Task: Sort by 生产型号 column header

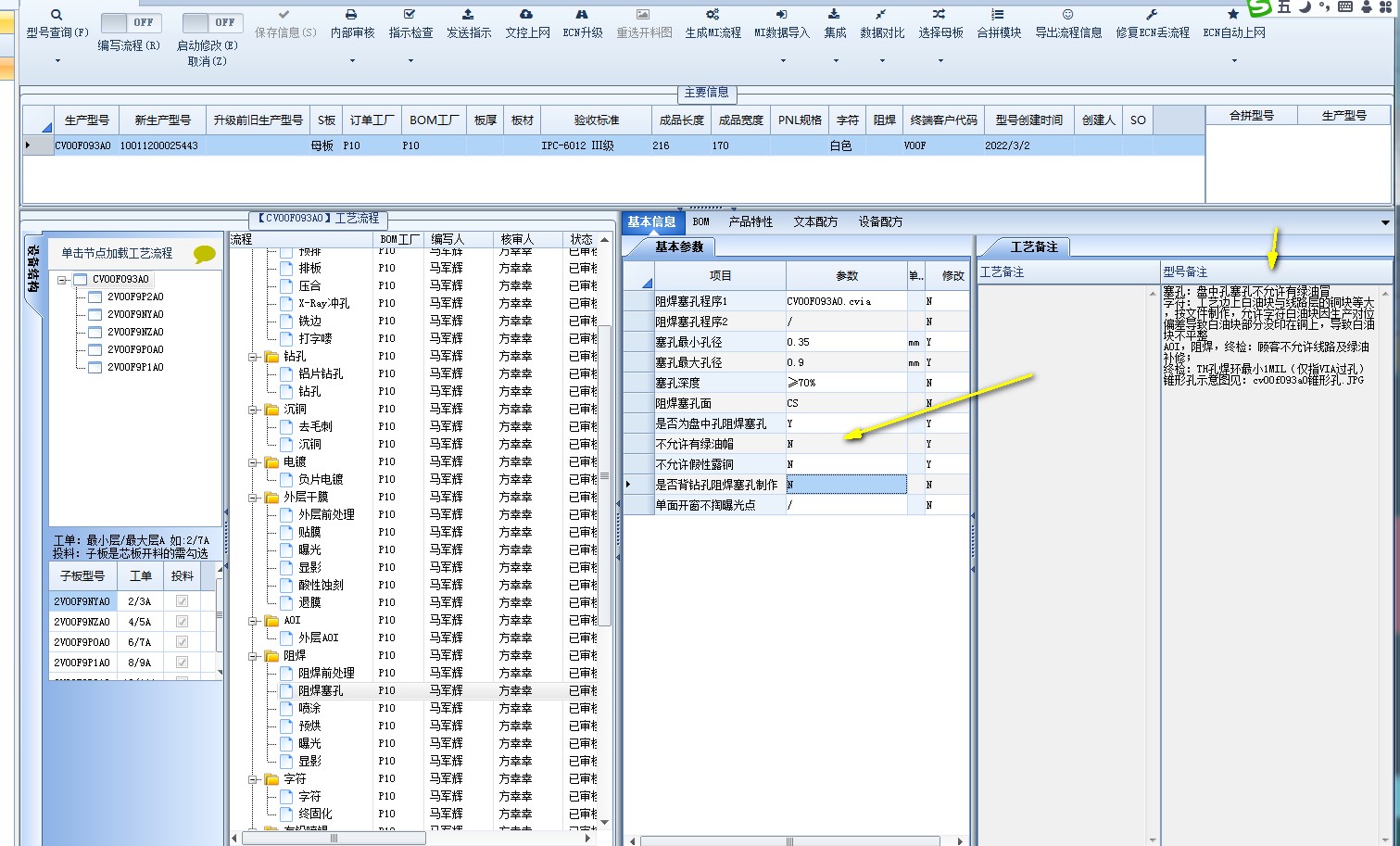Action: coord(87,120)
